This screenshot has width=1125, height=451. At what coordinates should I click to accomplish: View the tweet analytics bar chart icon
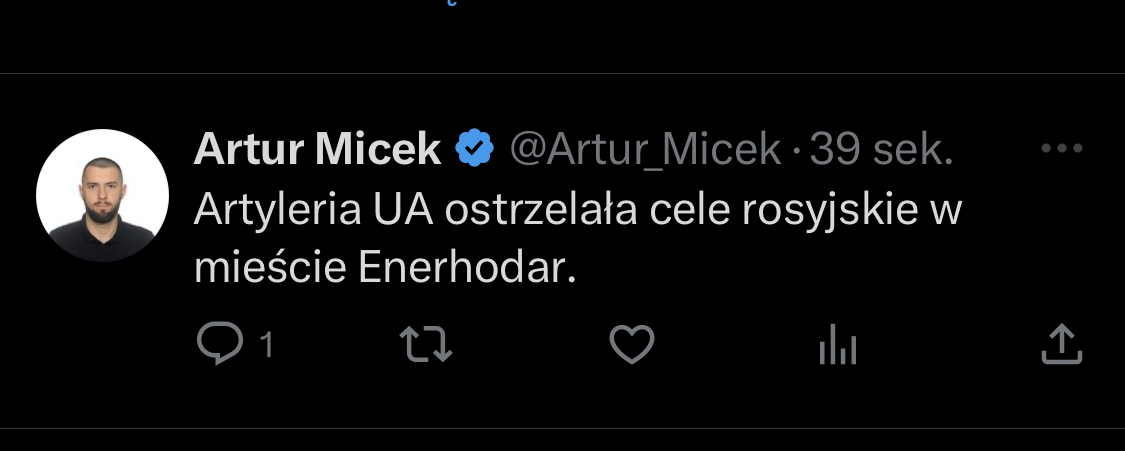coord(838,346)
